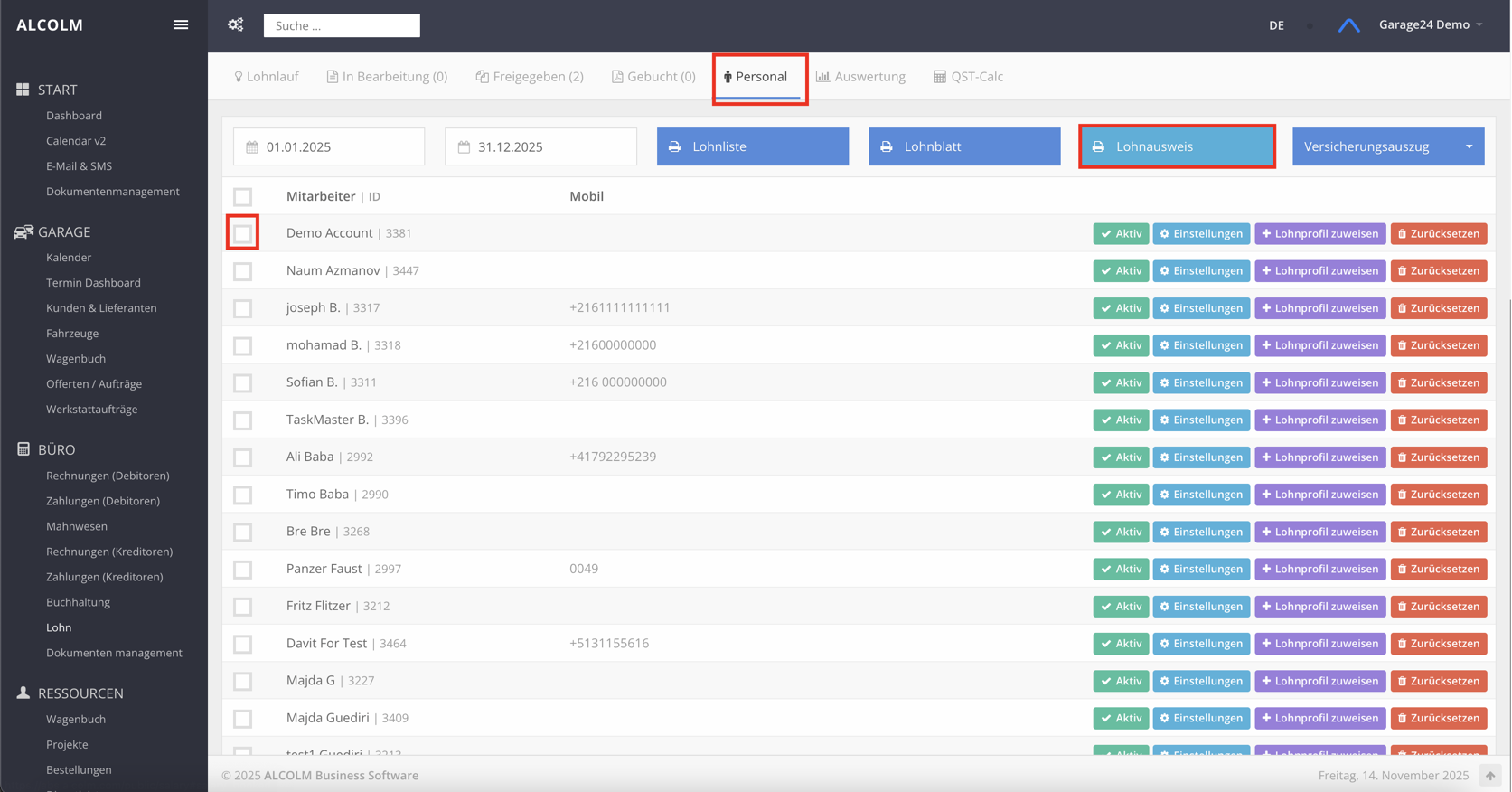Viewport: 1512px width, 792px height.
Task: Switch to the Auswertung tab
Action: tap(860, 77)
